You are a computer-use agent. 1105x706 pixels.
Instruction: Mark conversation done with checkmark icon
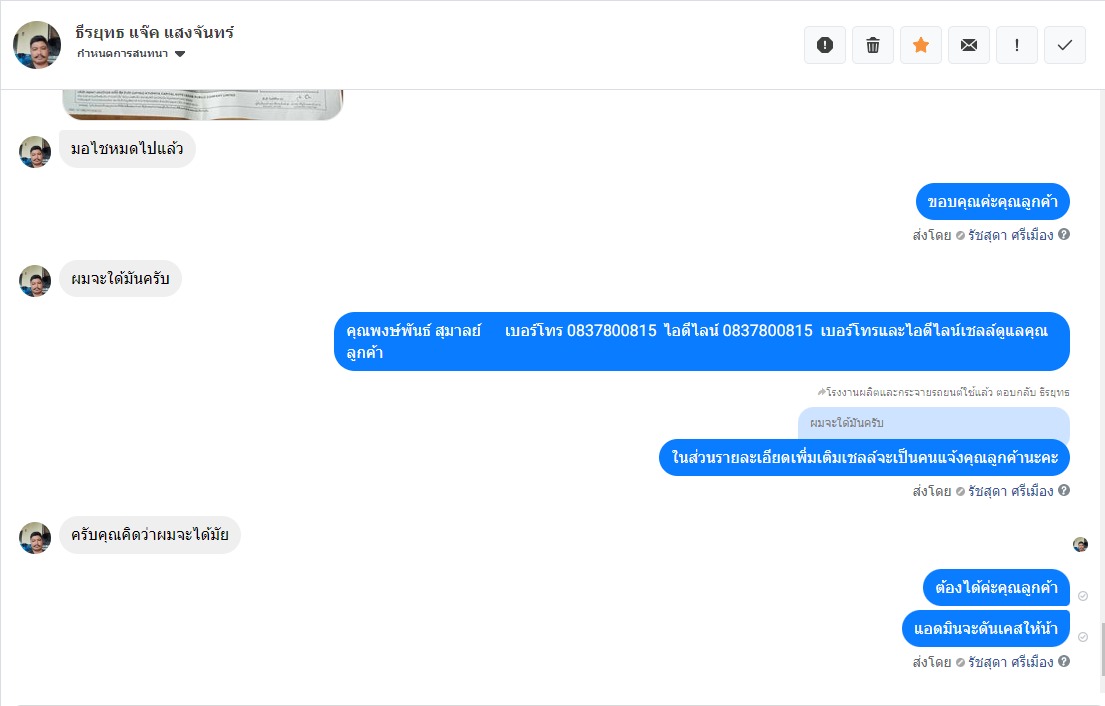1064,45
